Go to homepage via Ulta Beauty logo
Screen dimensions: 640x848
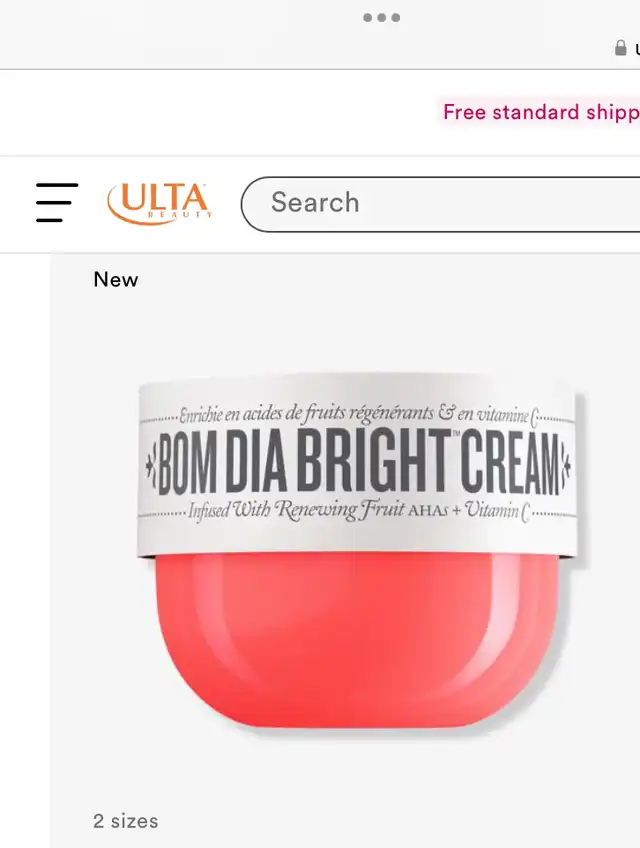(160, 203)
